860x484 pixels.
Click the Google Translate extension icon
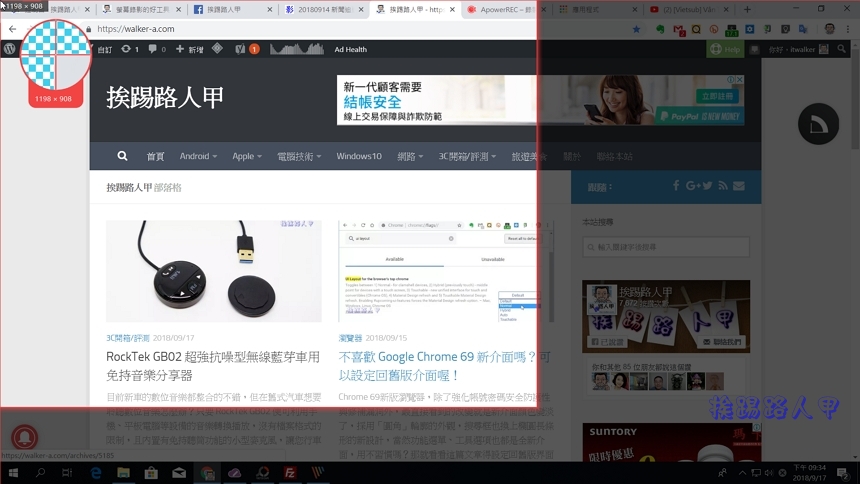pyautogui.click(x=803, y=29)
